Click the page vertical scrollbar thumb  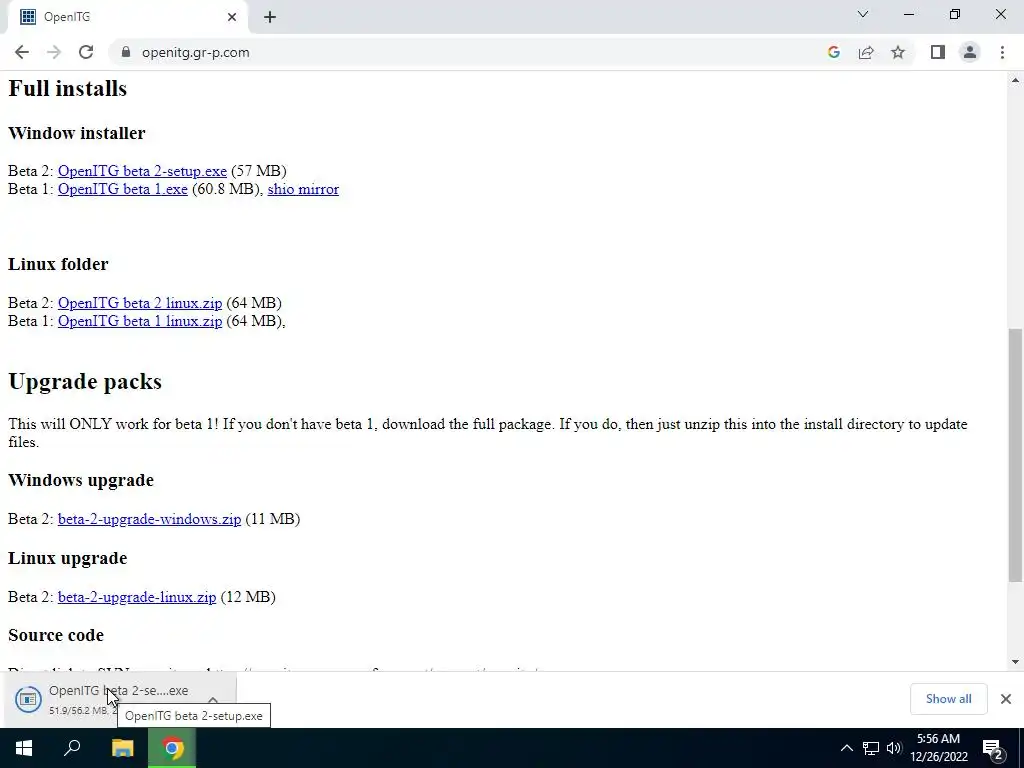1015,455
